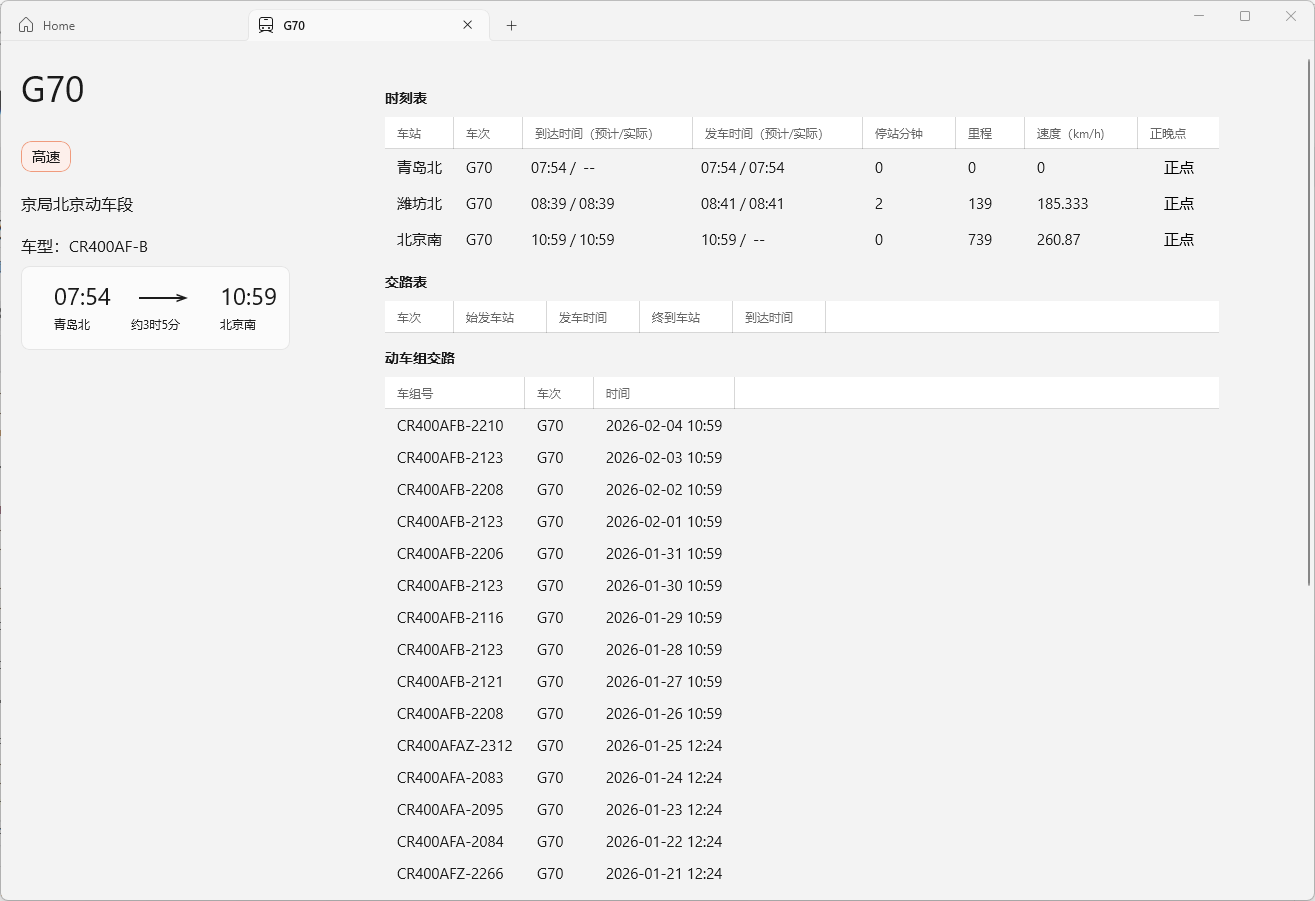The image size is (1315, 901).
Task: Open a new tab with the plus icon
Action: point(511,24)
